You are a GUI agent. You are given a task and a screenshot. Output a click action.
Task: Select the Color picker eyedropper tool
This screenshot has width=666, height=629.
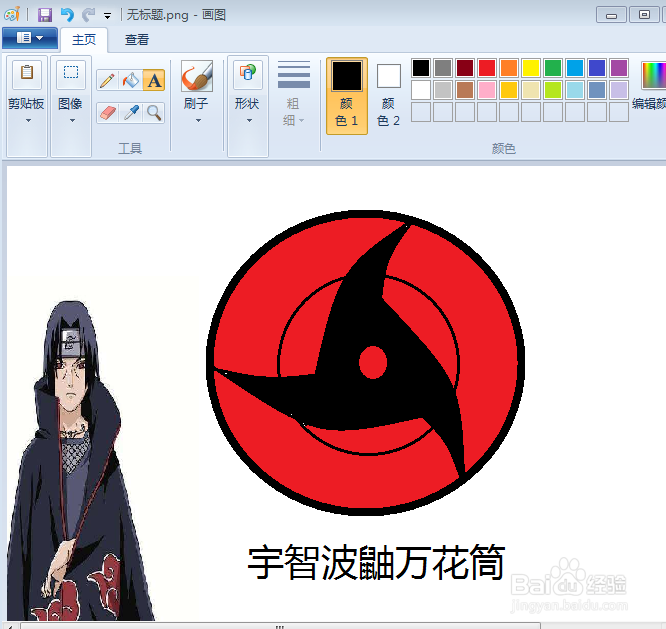point(131,113)
